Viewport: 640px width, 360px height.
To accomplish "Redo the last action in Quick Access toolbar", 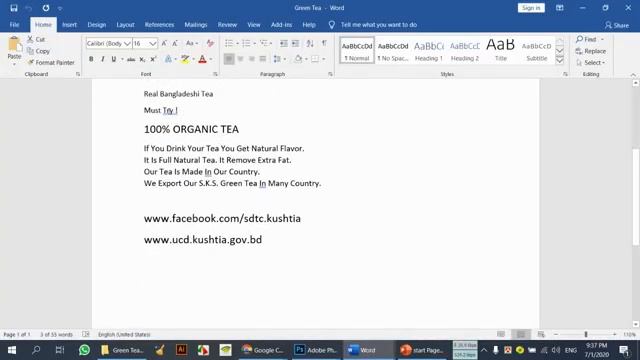I will (x=46, y=8).
